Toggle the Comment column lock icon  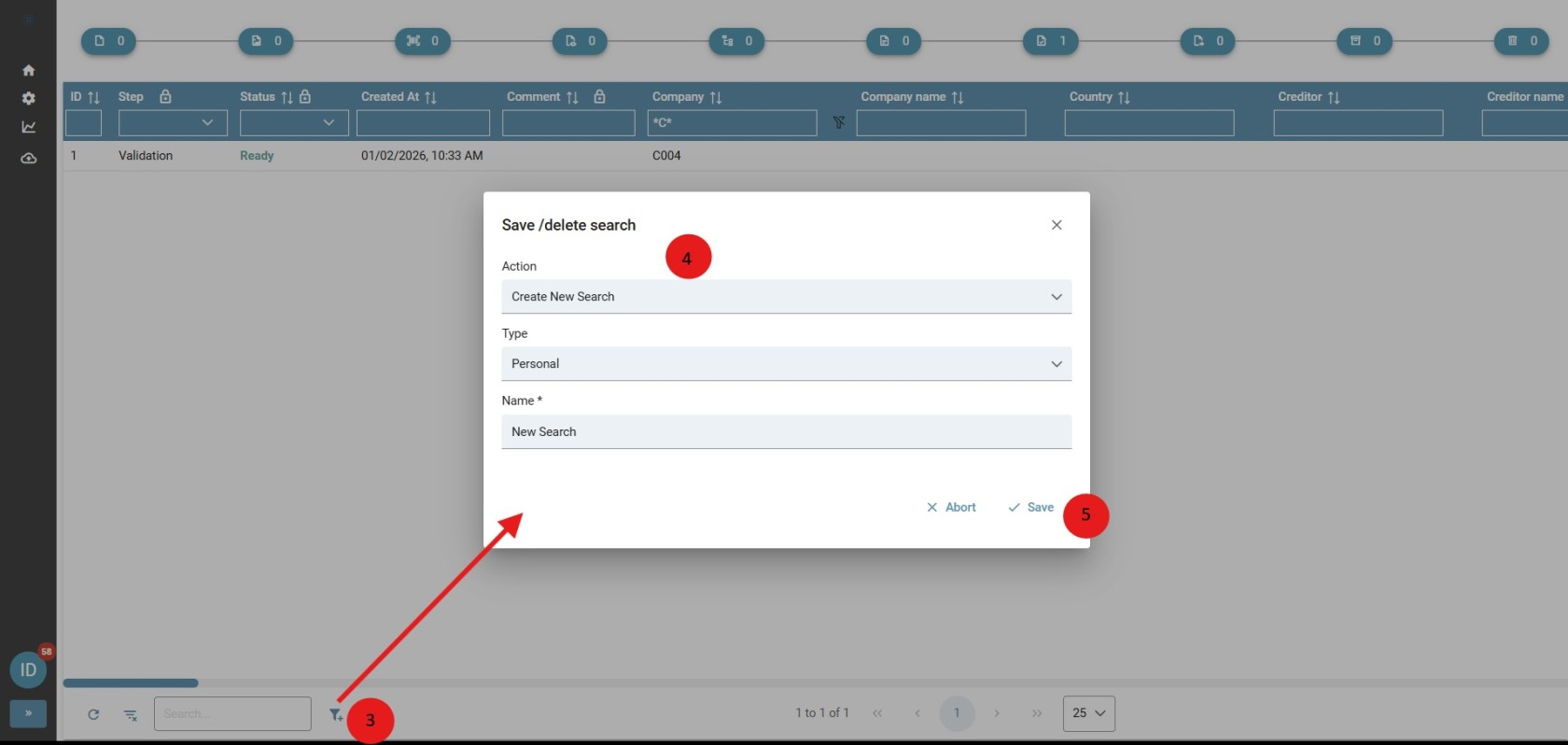pyautogui.click(x=599, y=96)
